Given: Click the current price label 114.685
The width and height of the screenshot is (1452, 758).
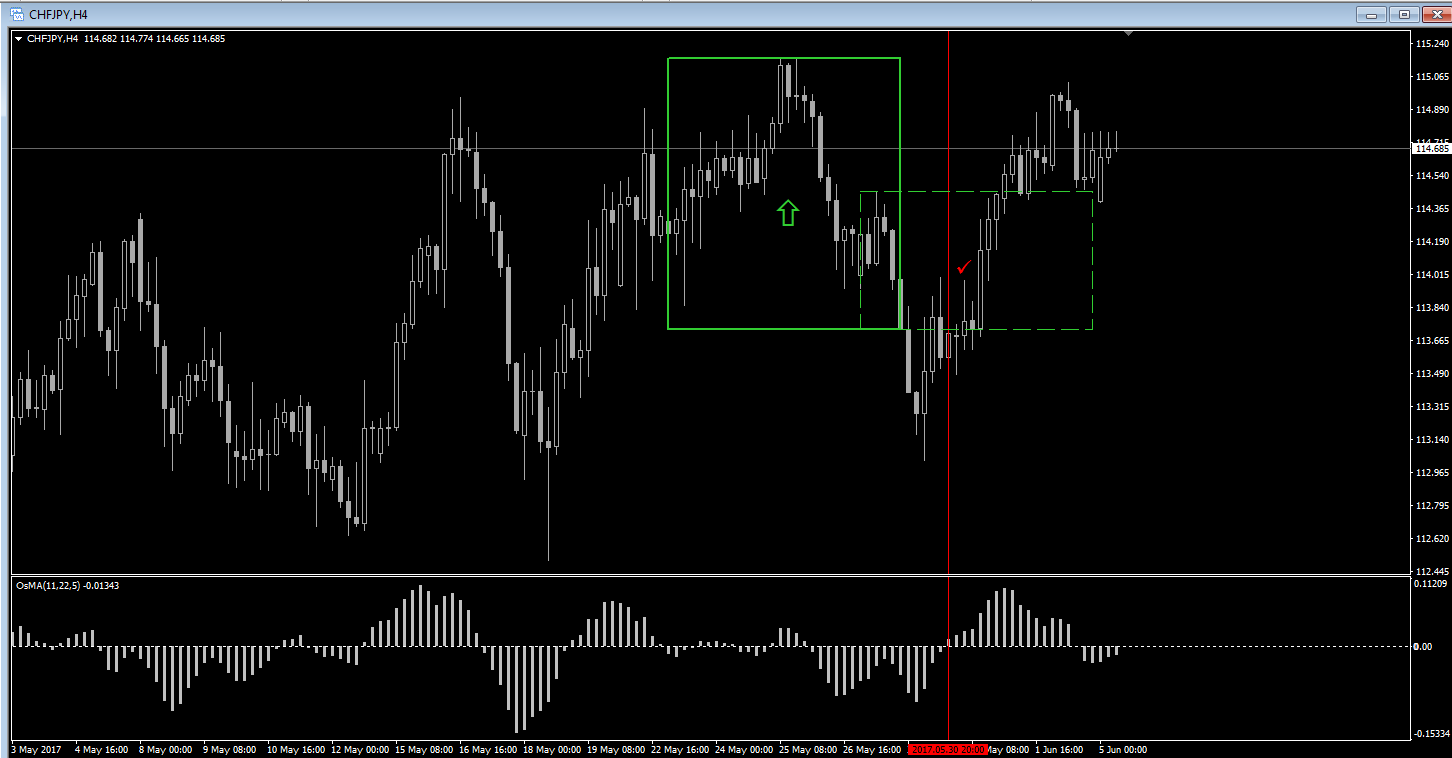Looking at the screenshot, I should click(1431, 149).
